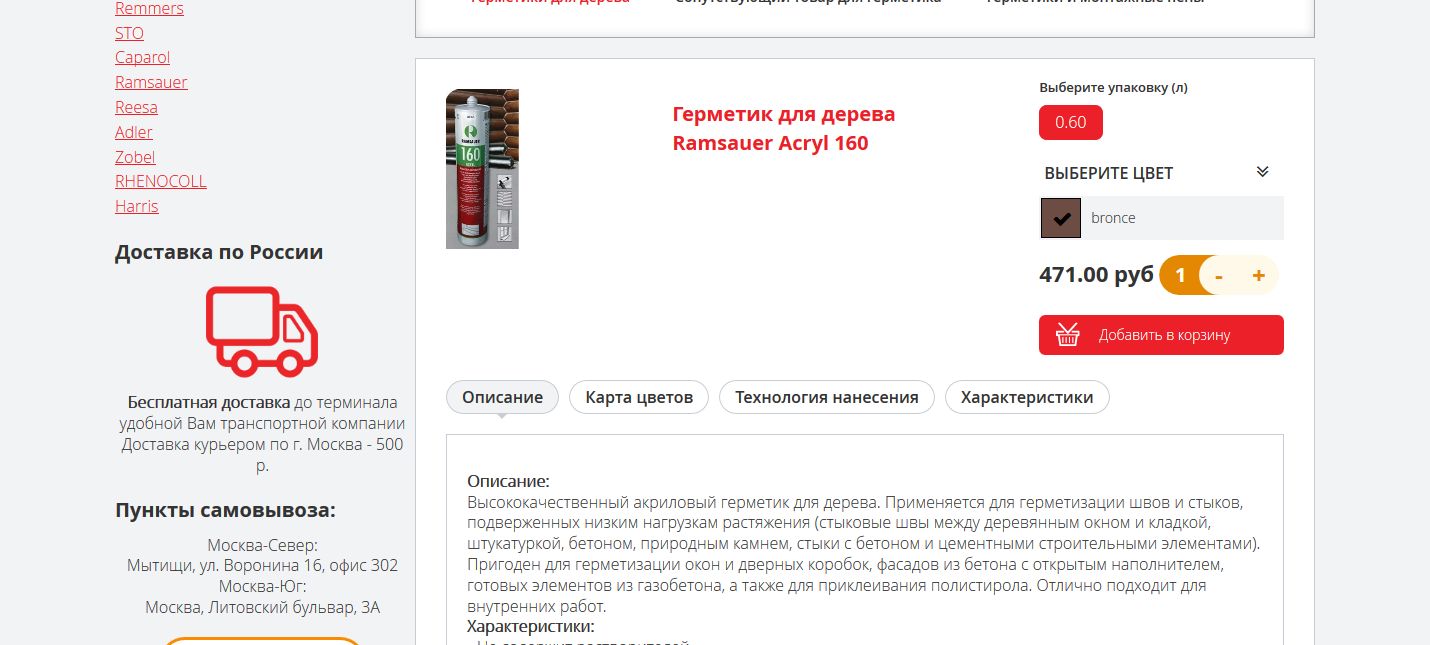Open the Remmers brand link
This screenshot has height=645, width=1430.
[149, 9]
